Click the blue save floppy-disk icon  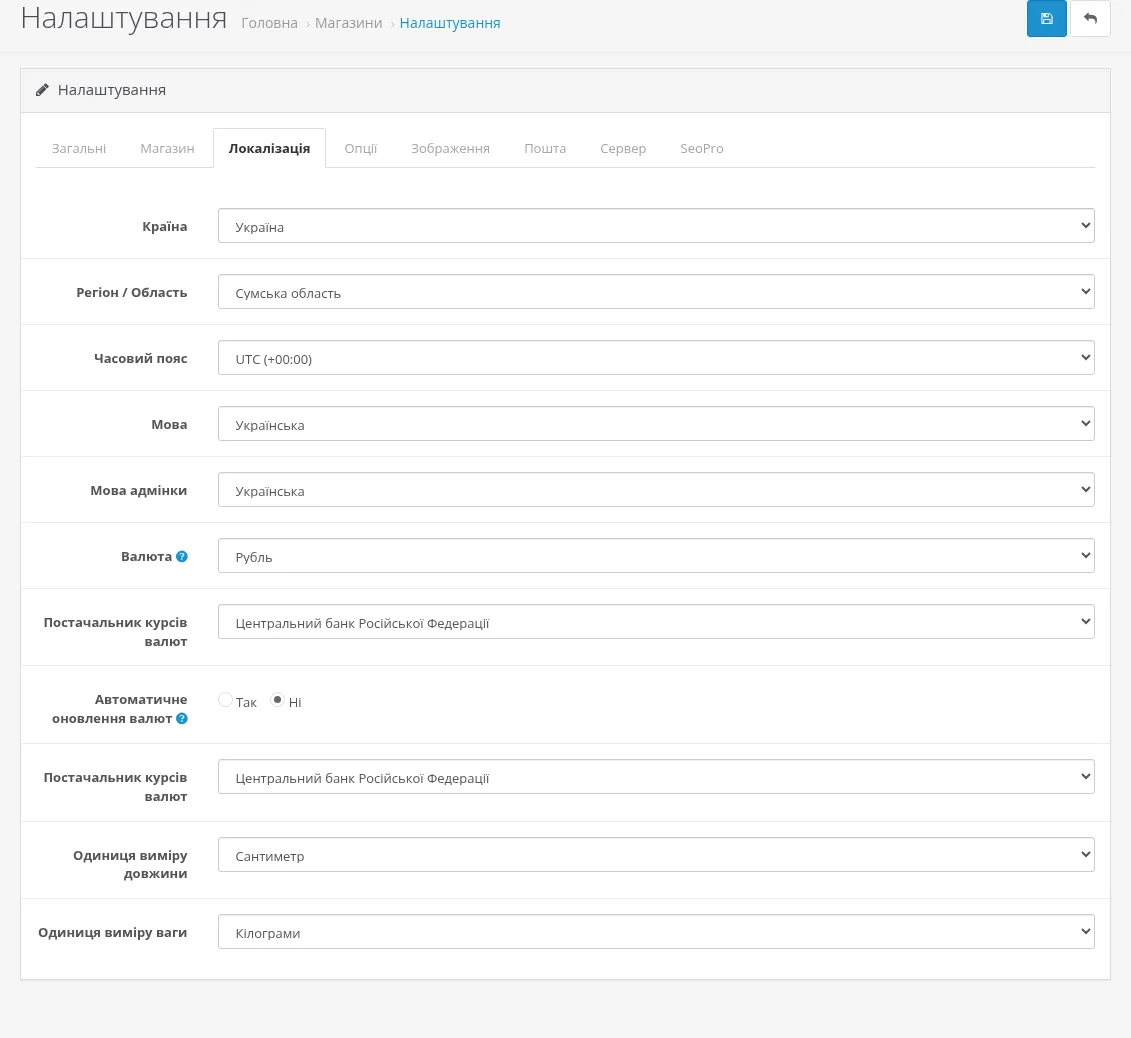[x=1046, y=19]
